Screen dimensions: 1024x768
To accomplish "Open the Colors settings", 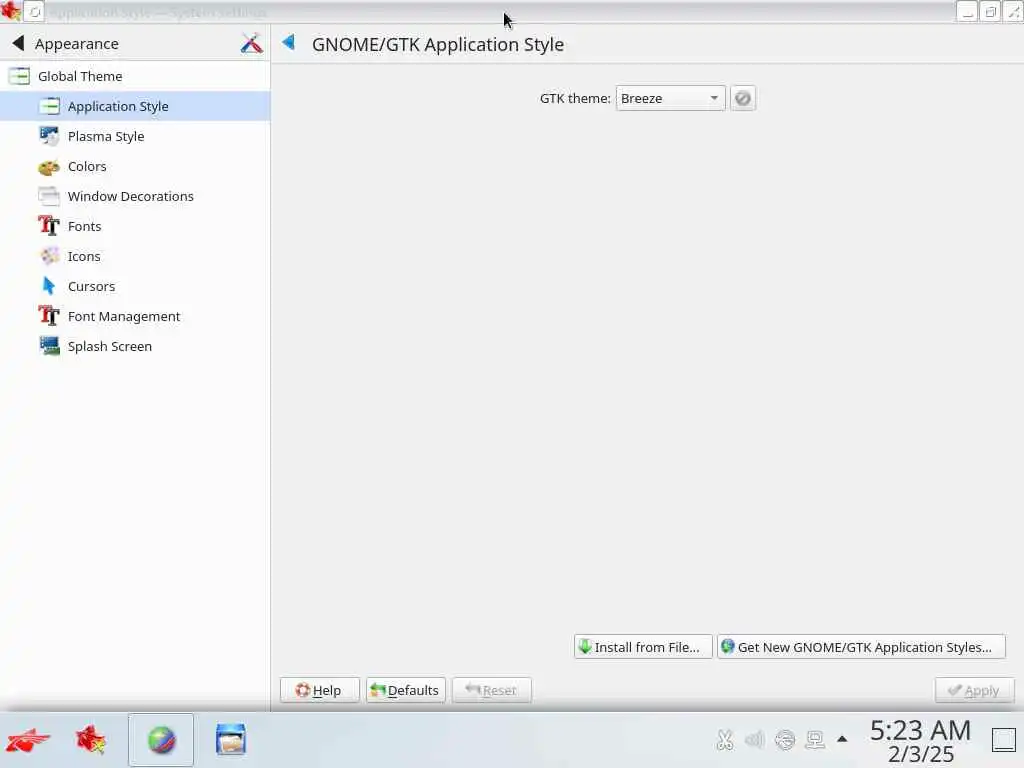I will 135,167.
